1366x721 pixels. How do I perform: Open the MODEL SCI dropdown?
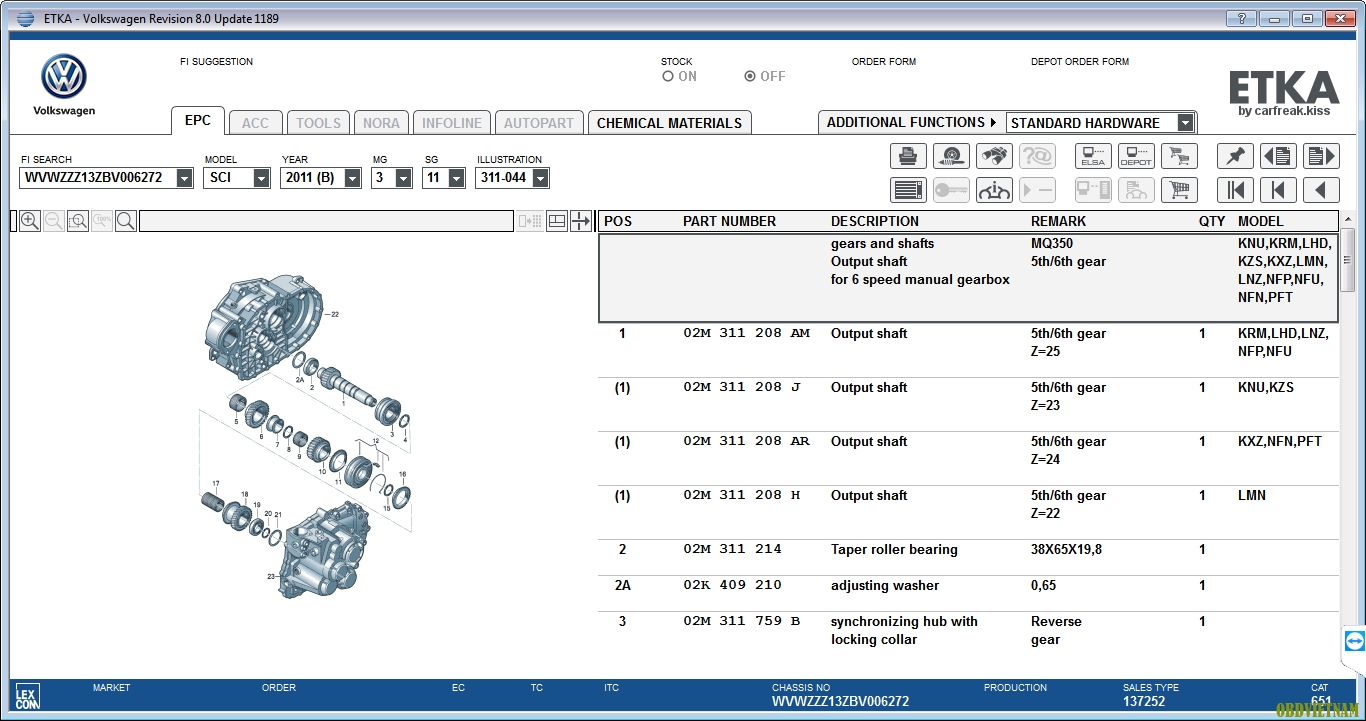[x=261, y=178]
